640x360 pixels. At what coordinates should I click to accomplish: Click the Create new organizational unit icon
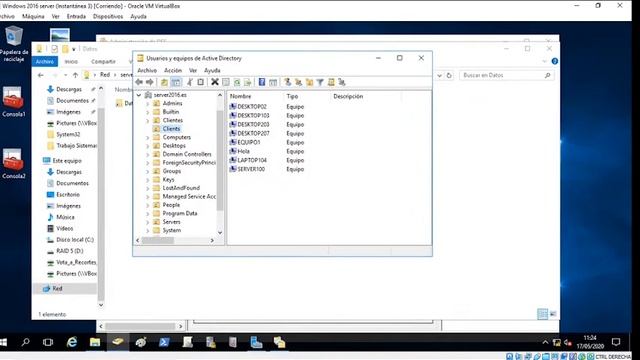(x=309, y=82)
